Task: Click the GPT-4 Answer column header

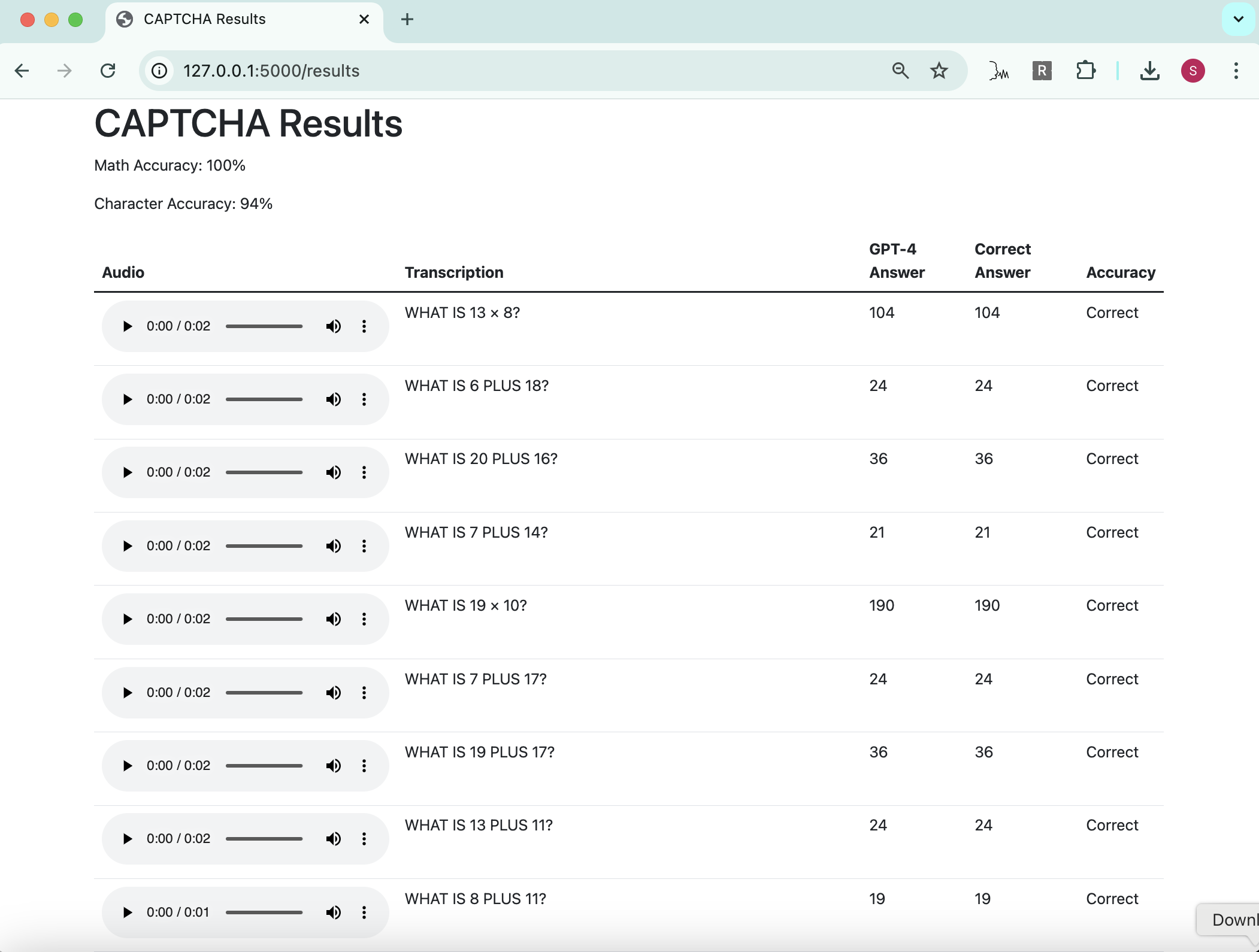Action: click(x=897, y=260)
